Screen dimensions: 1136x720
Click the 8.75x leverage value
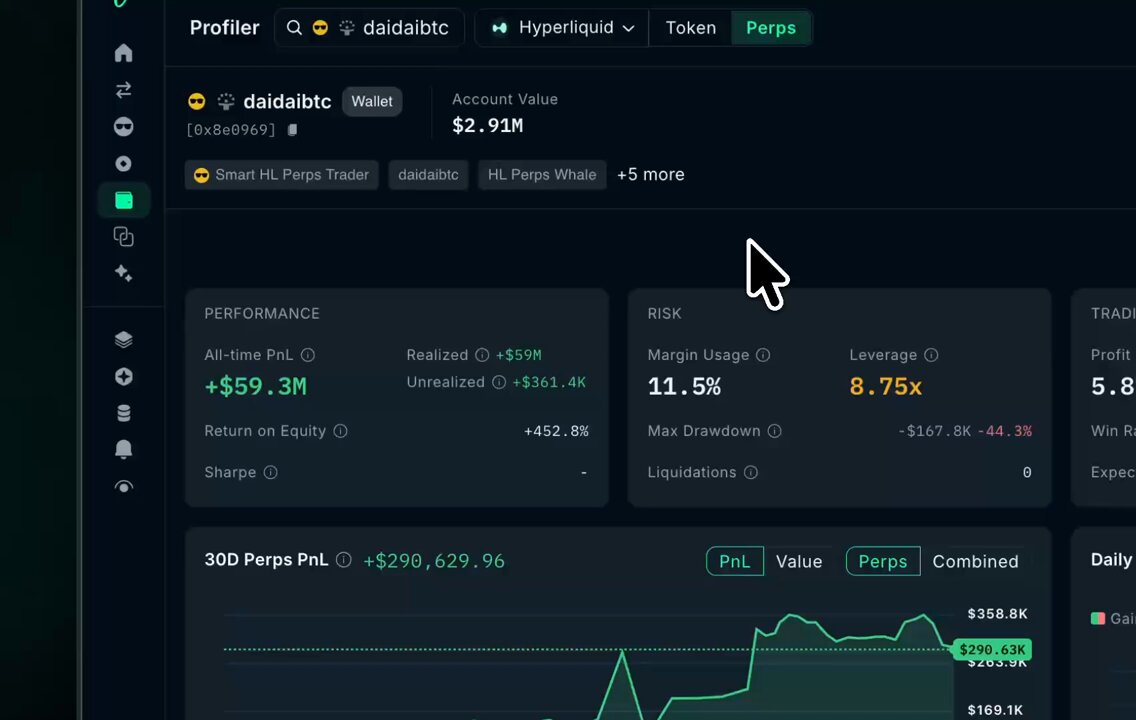click(885, 386)
